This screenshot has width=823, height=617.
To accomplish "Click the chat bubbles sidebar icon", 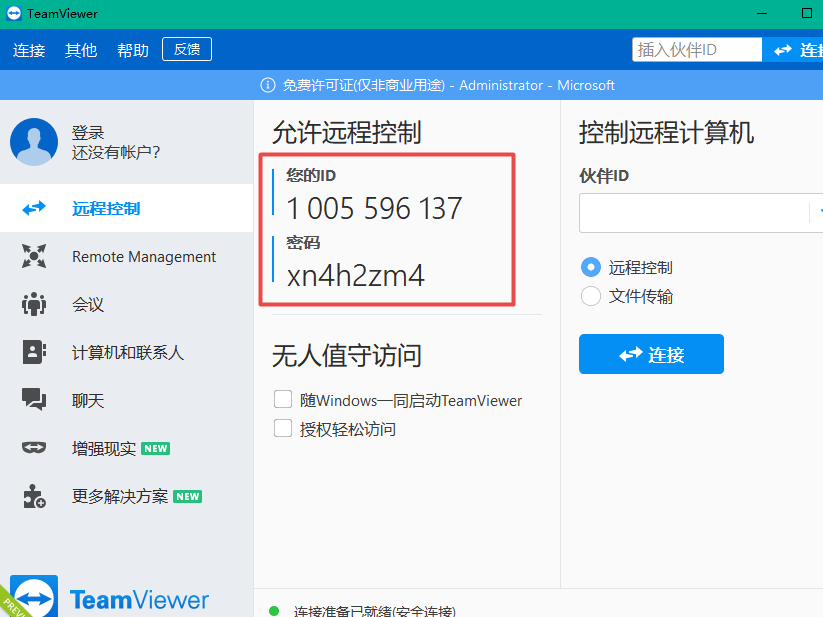I will 34,400.
